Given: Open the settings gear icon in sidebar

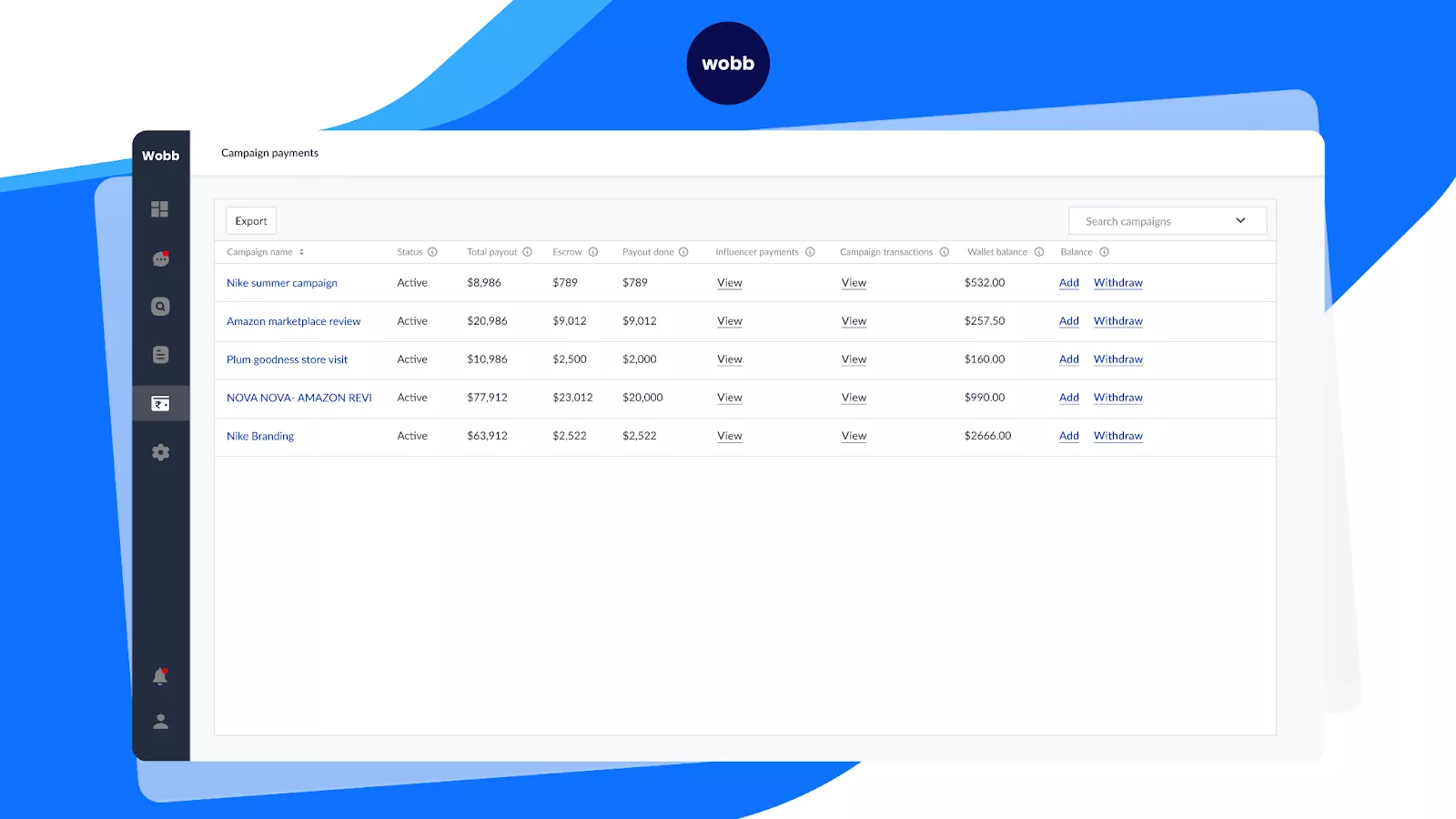Looking at the screenshot, I should [x=160, y=452].
